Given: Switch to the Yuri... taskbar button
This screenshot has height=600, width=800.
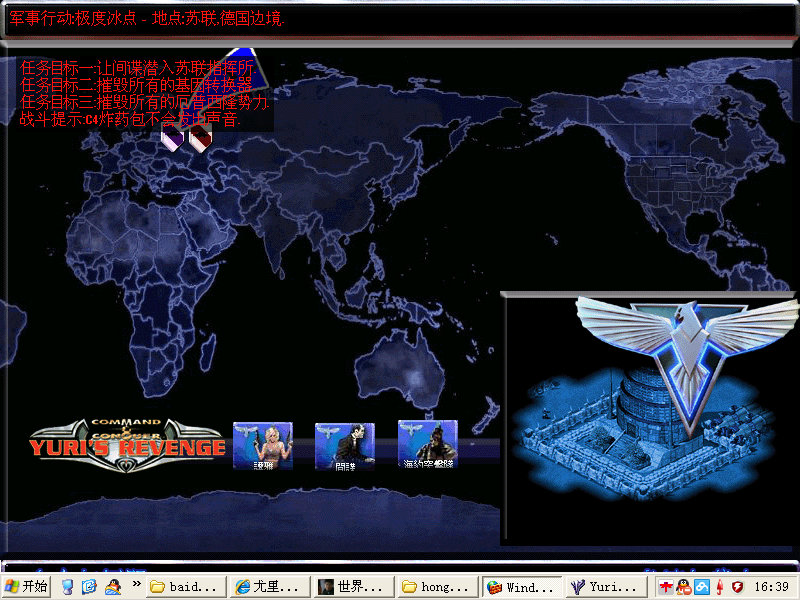Looking at the screenshot, I should click(605, 587).
